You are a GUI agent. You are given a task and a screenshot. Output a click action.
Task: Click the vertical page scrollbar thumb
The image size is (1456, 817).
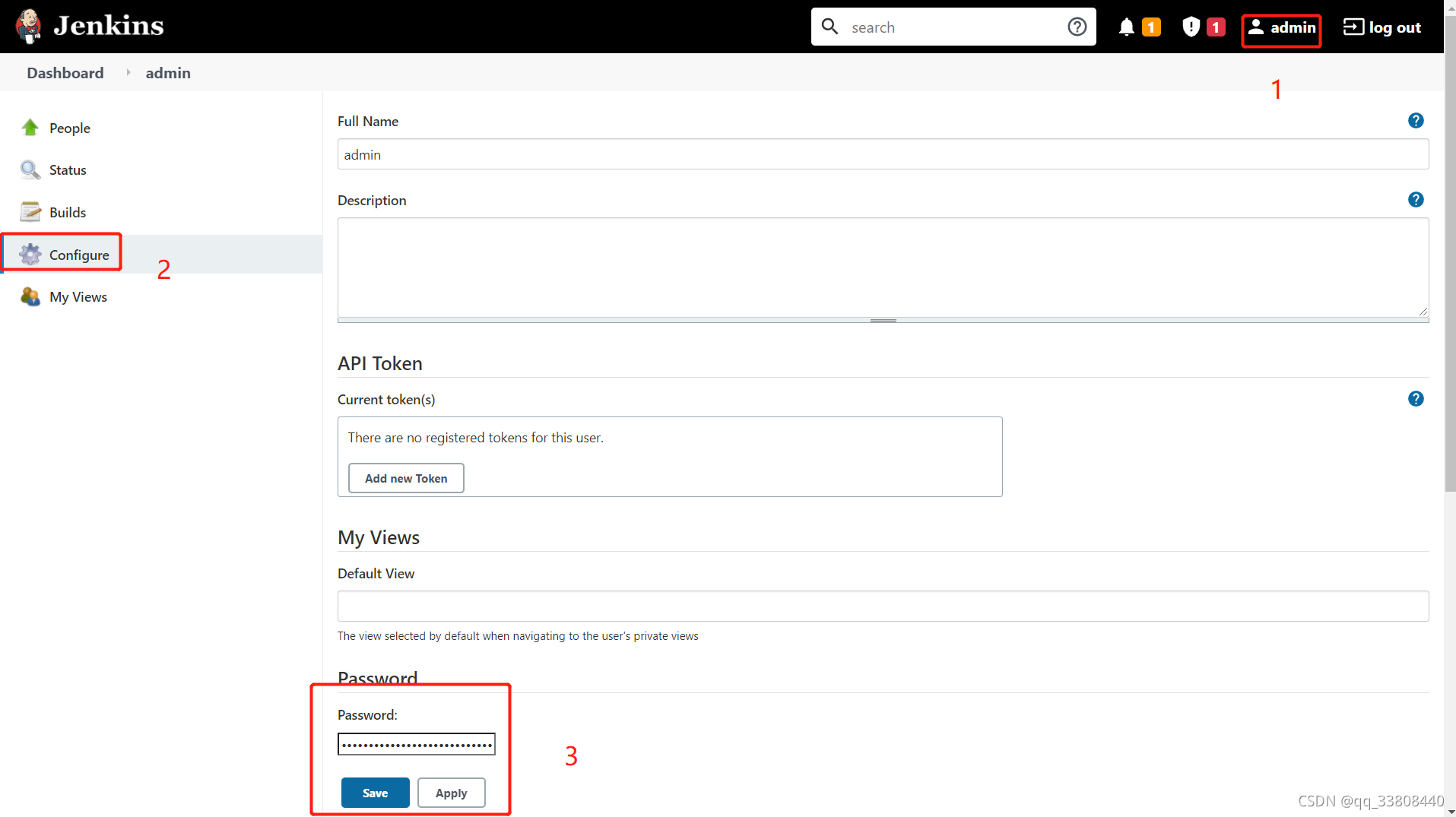[1450, 255]
